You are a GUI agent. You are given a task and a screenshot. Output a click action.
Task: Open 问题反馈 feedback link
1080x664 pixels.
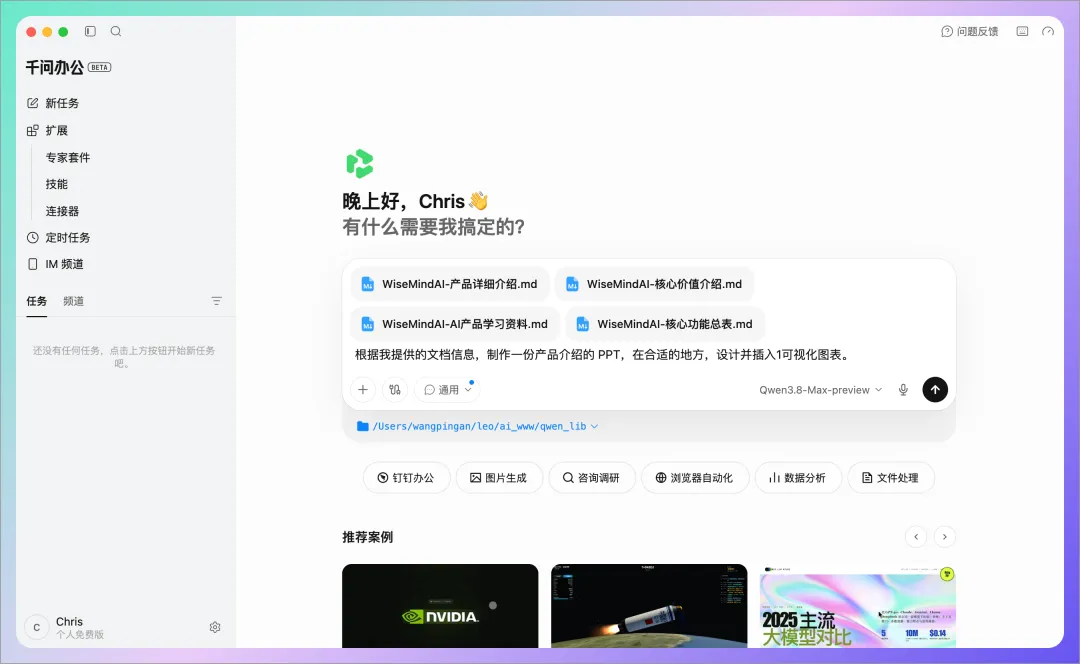click(x=970, y=32)
